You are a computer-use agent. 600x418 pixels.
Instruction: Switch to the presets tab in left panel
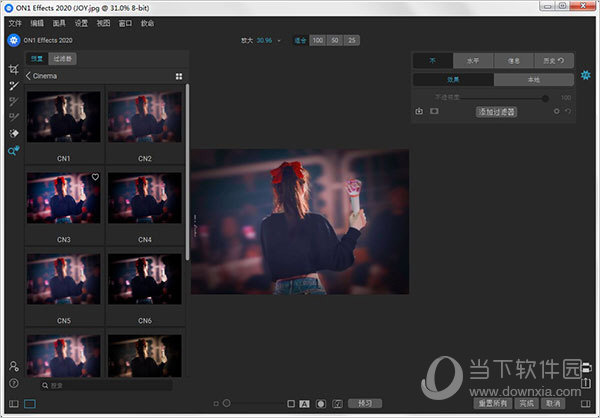point(37,59)
